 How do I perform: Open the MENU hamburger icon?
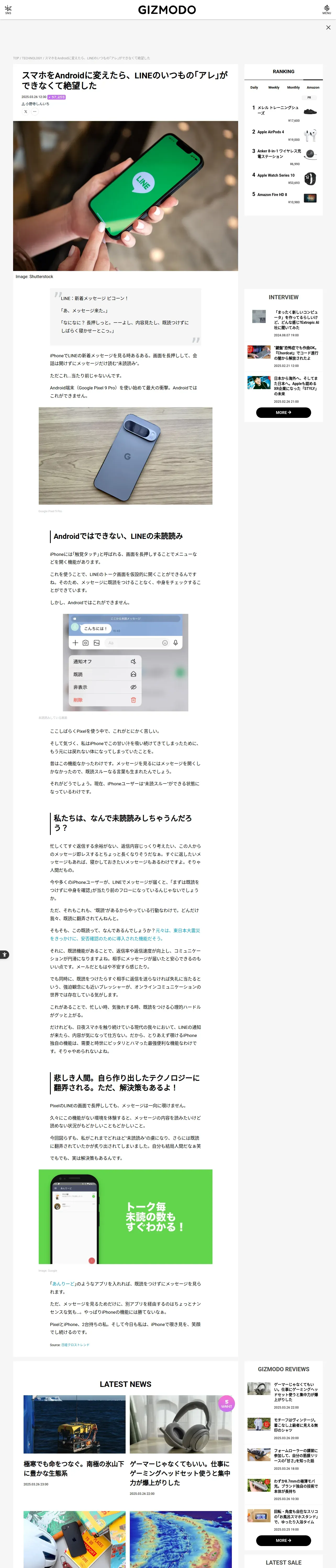pyautogui.click(x=327, y=10)
